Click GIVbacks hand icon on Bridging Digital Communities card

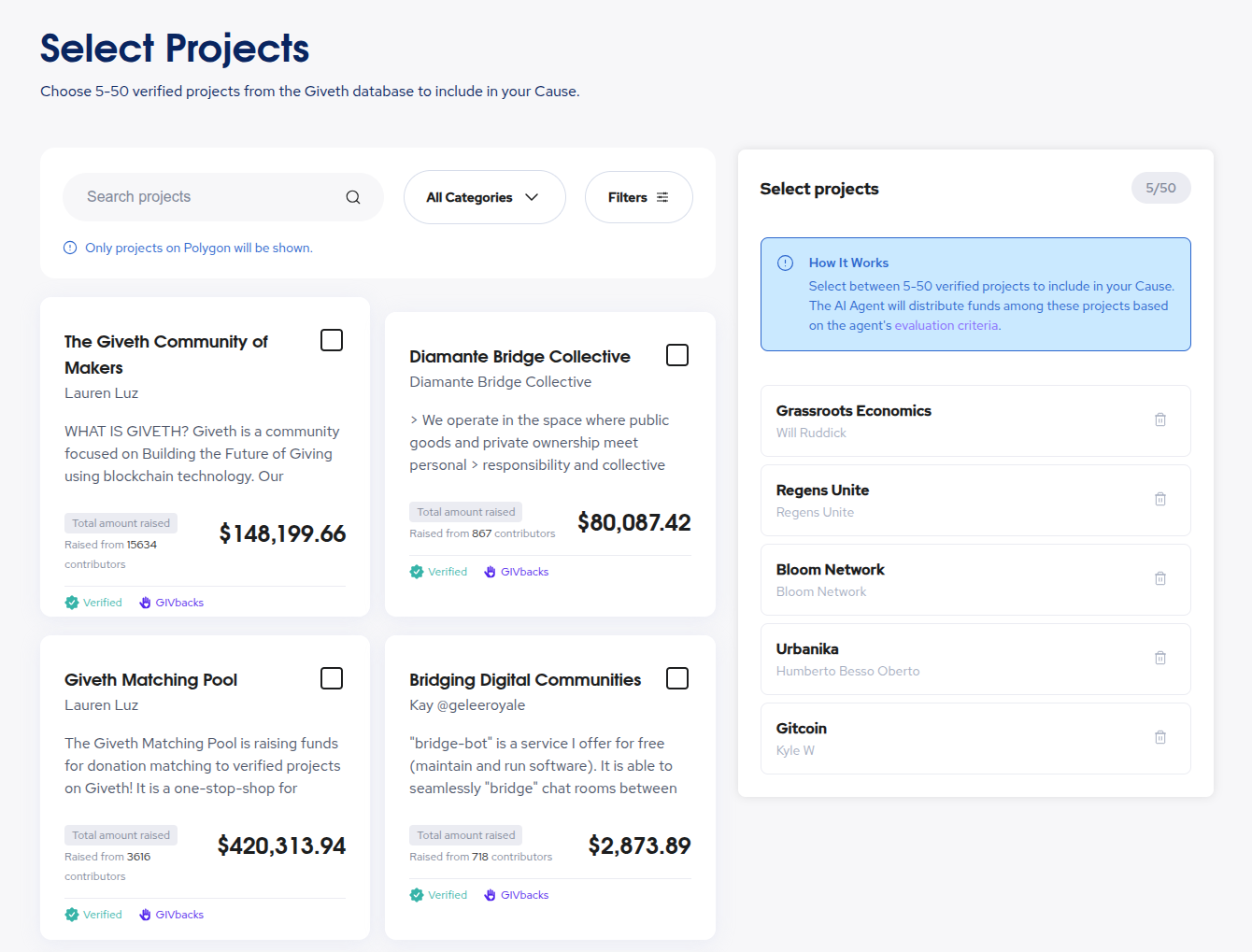[490, 895]
